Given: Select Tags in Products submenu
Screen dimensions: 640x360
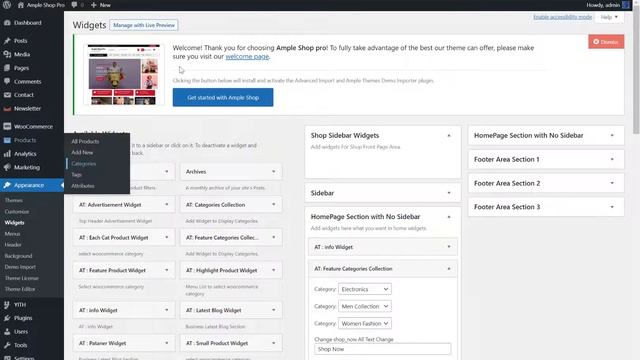Looking at the screenshot, I should click(x=76, y=174).
